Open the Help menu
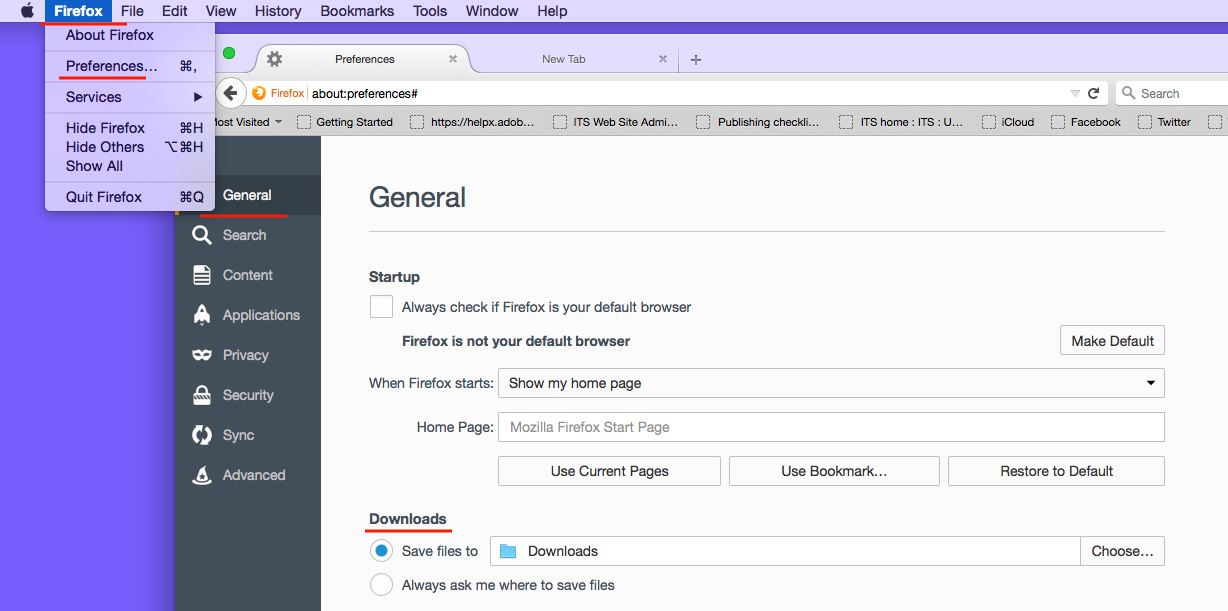 coord(552,11)
